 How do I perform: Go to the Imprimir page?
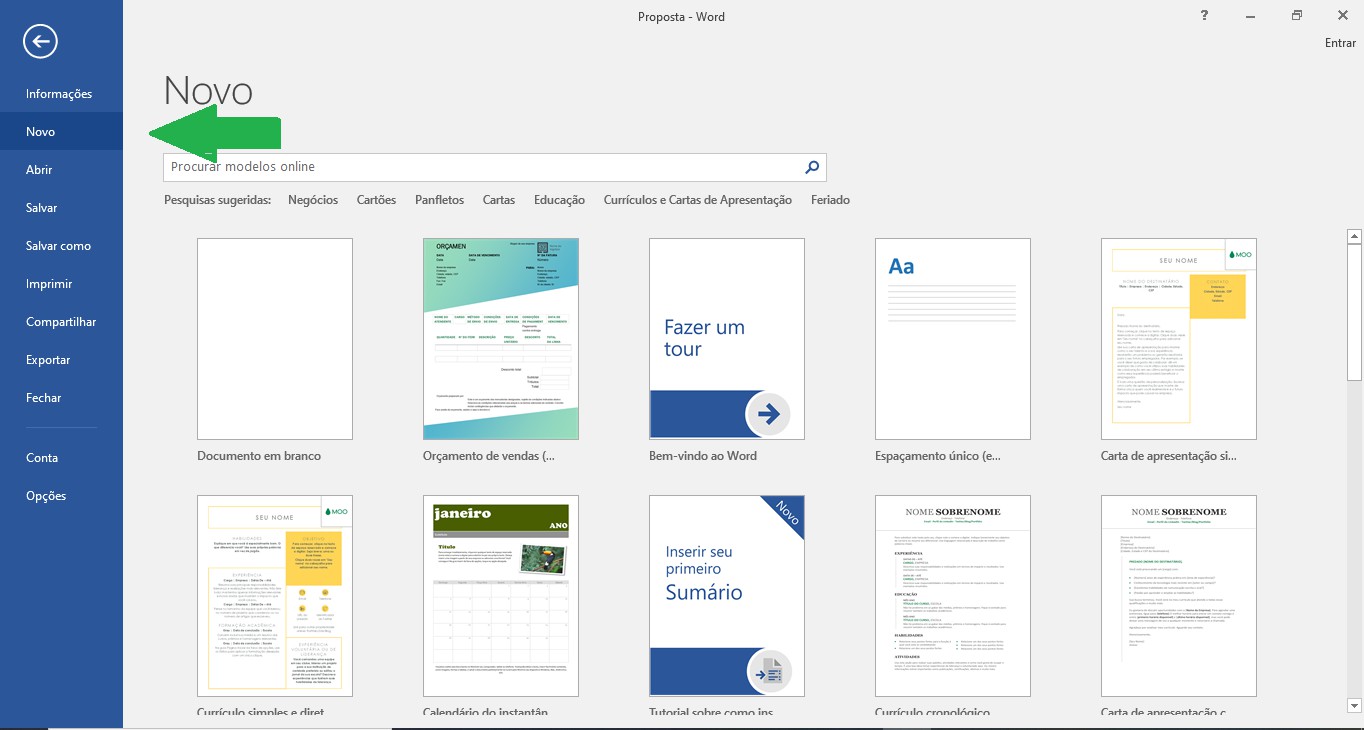61,284
